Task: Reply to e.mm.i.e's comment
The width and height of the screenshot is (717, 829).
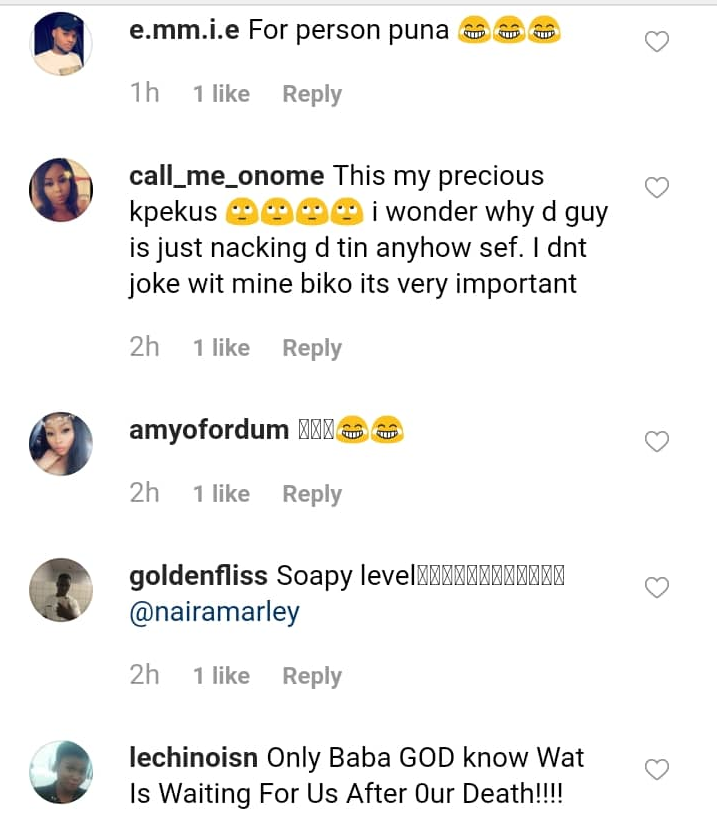Action: [312, 94]
